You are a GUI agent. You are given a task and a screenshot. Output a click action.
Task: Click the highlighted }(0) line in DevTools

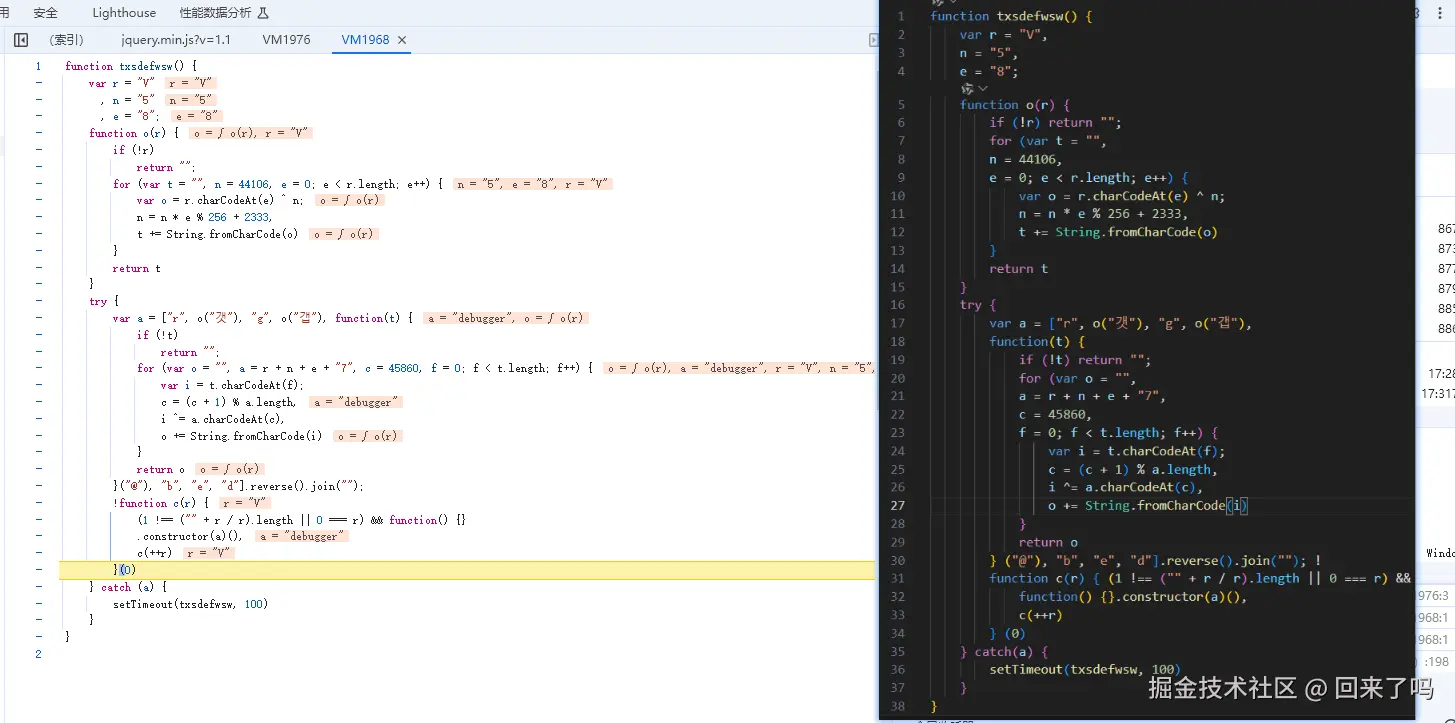coord(466,570)
